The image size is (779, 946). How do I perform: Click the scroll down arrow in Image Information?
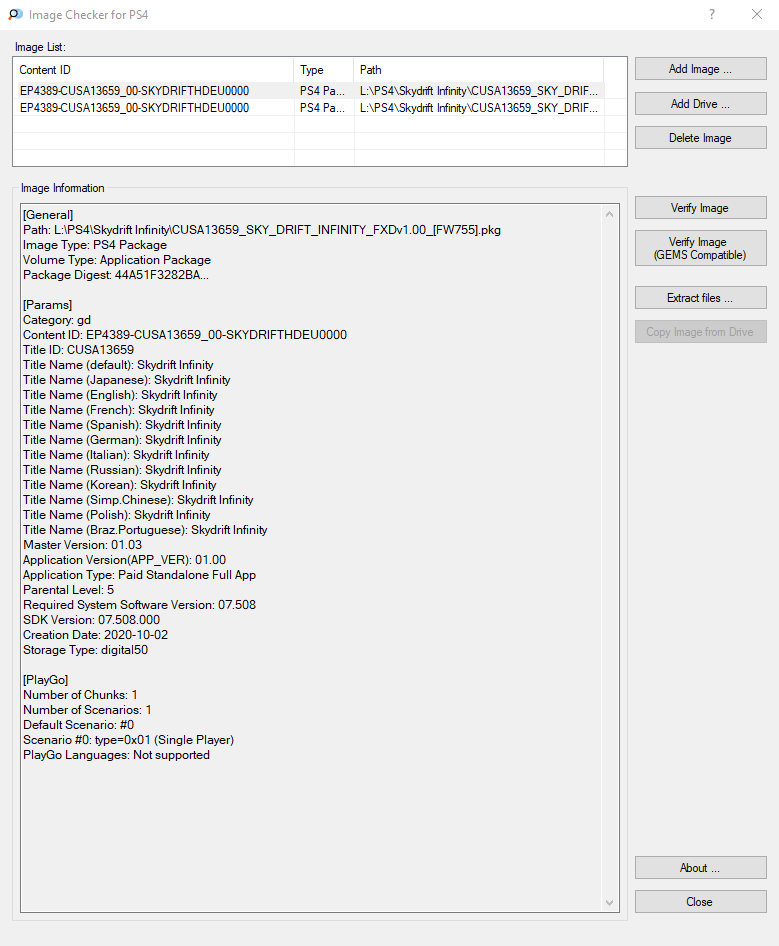pos(609,903)
